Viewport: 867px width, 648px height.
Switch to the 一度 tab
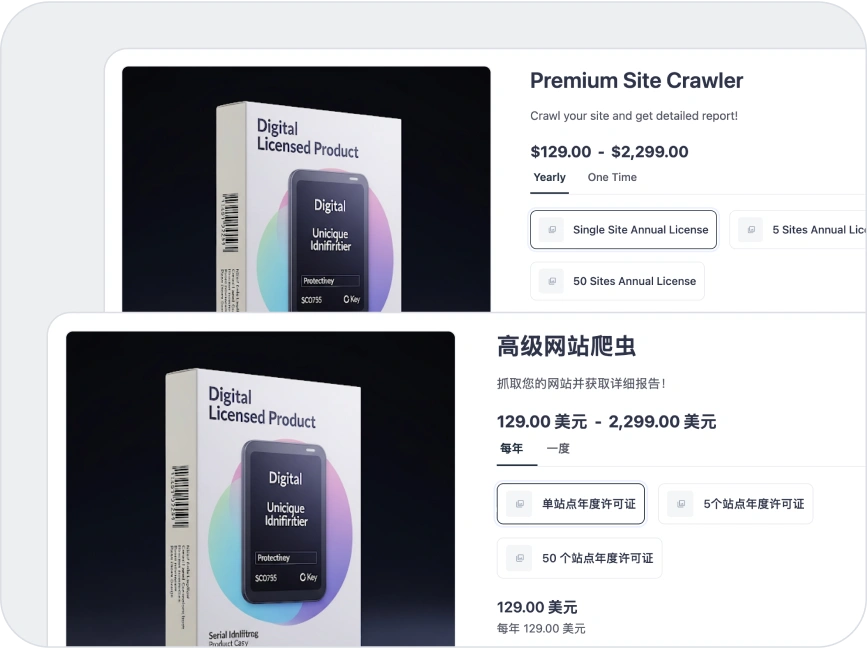[558, 448]
